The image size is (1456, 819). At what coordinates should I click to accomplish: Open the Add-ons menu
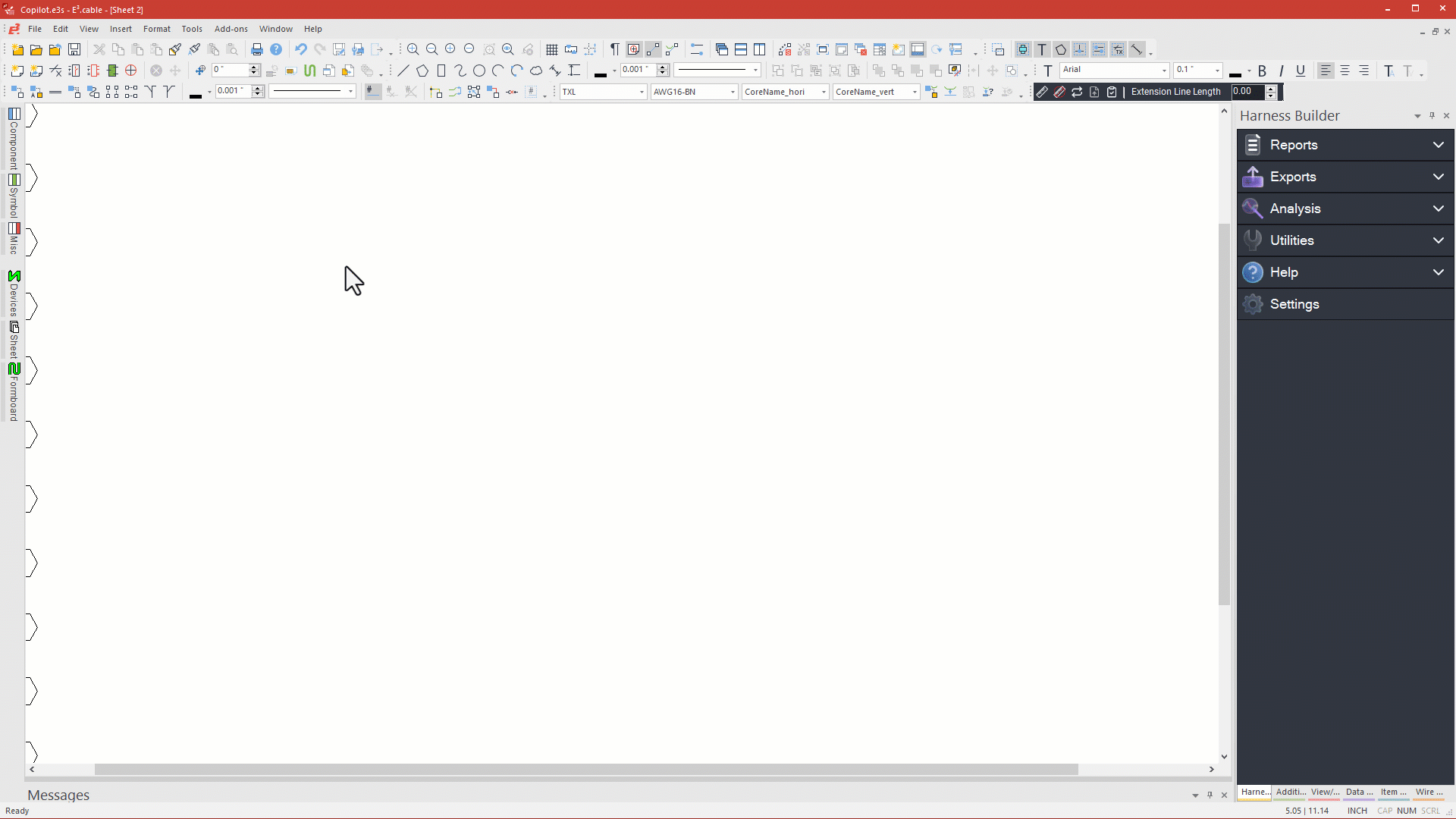click(x=231, y=29)
